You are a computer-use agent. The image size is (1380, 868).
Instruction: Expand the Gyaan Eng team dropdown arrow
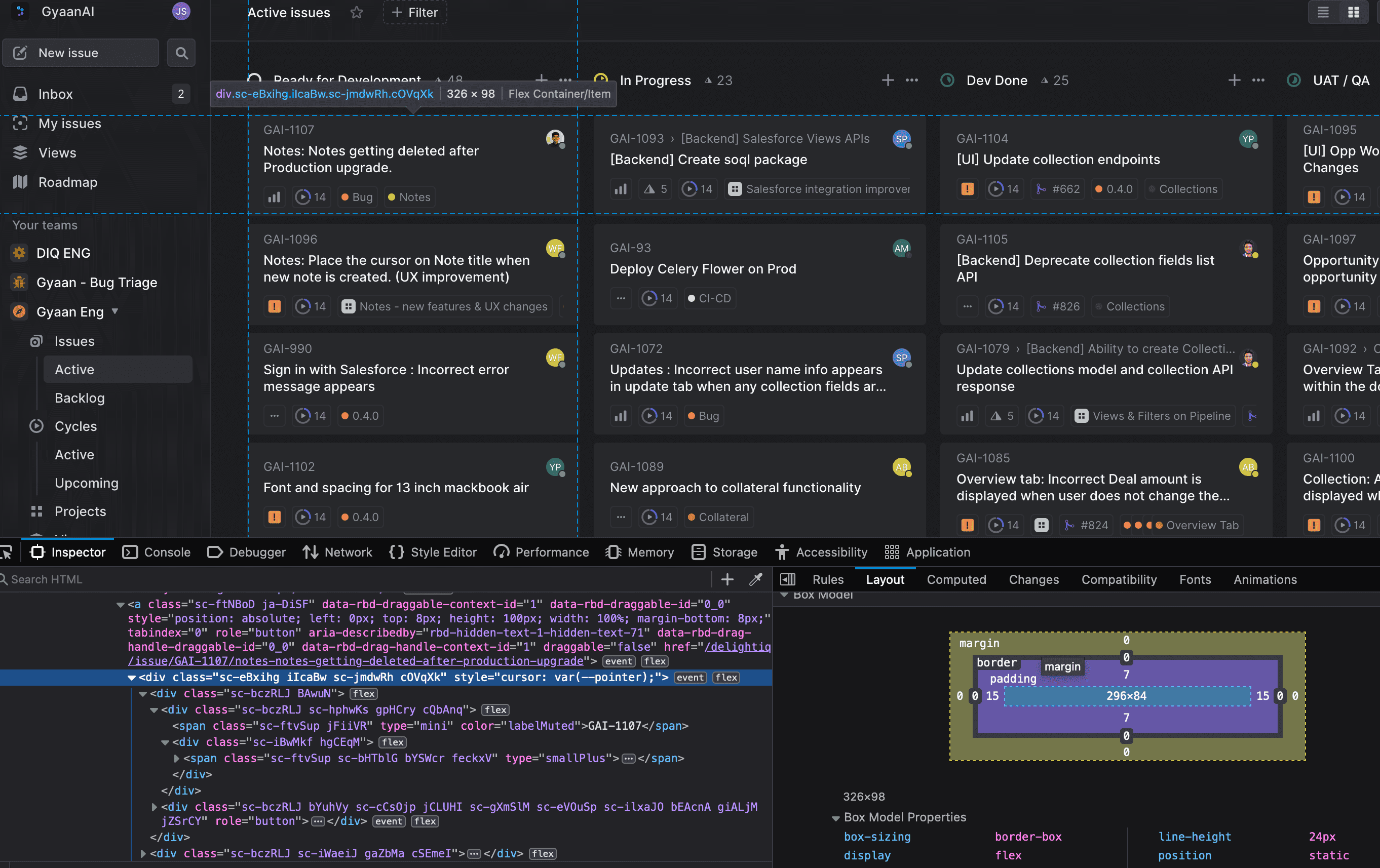[115, 311]
